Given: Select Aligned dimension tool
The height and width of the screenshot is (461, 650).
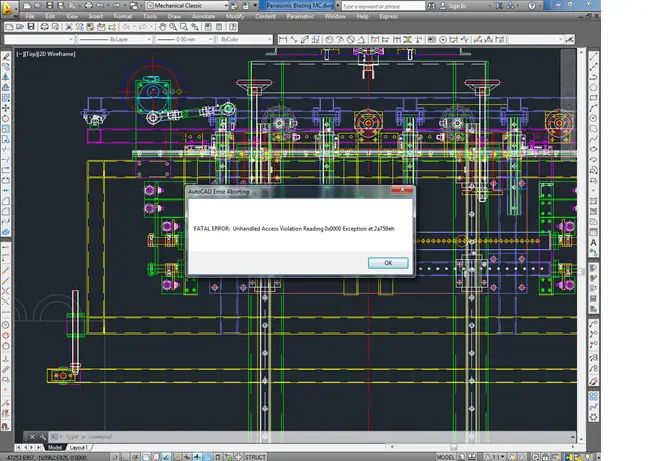Looking at the screenshot, I should (x=294, y=39).
